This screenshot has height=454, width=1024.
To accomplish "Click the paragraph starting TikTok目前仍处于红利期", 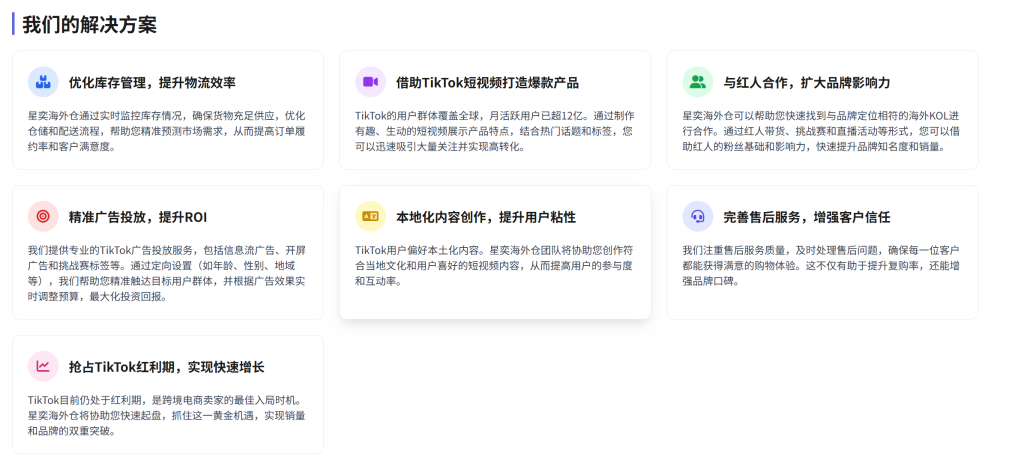I will pyautogui.click(x=167, y=415).
